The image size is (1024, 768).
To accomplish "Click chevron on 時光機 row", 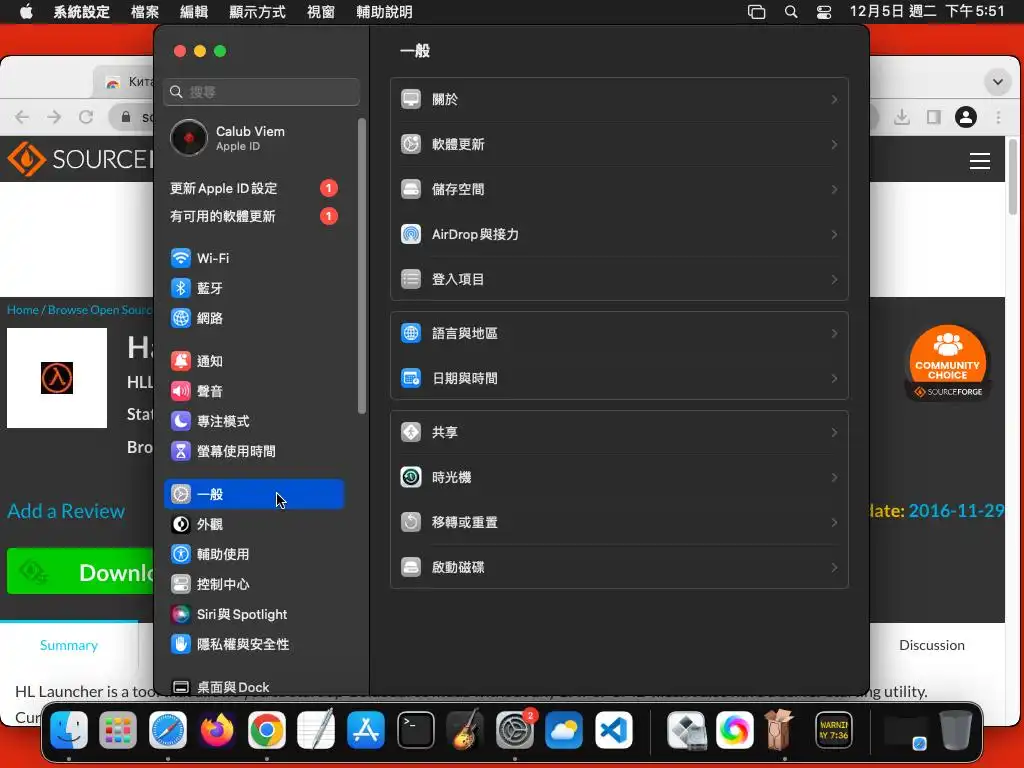I will (834, 477).
